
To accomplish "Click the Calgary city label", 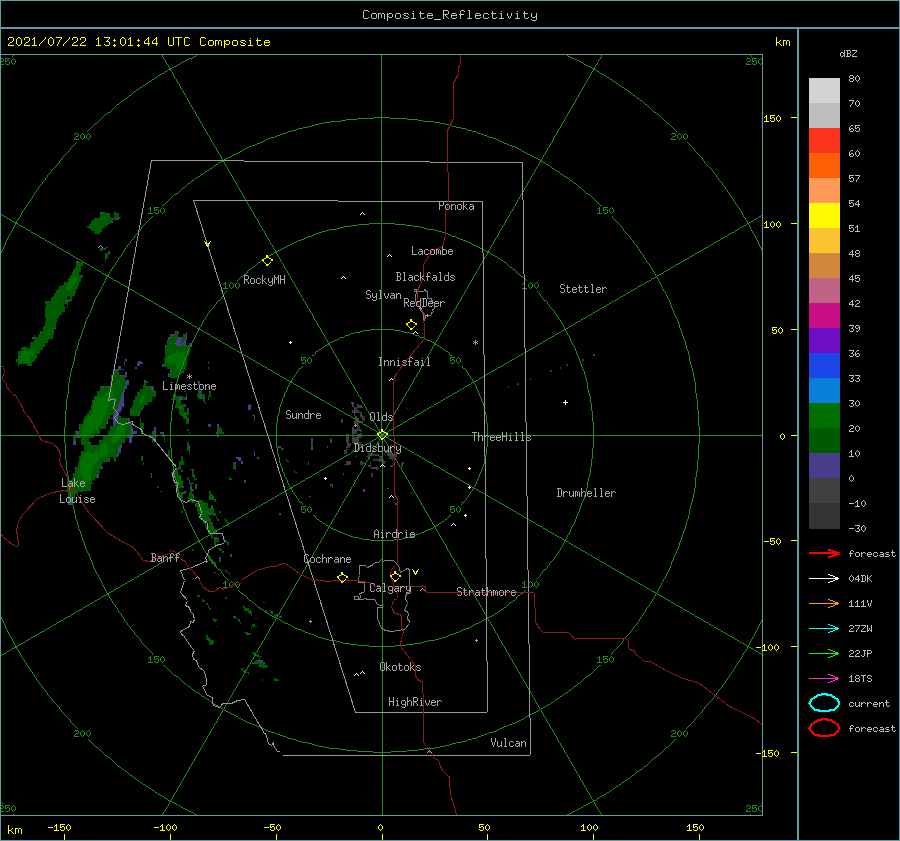I will pyautogui.click(x=390, y=588).
